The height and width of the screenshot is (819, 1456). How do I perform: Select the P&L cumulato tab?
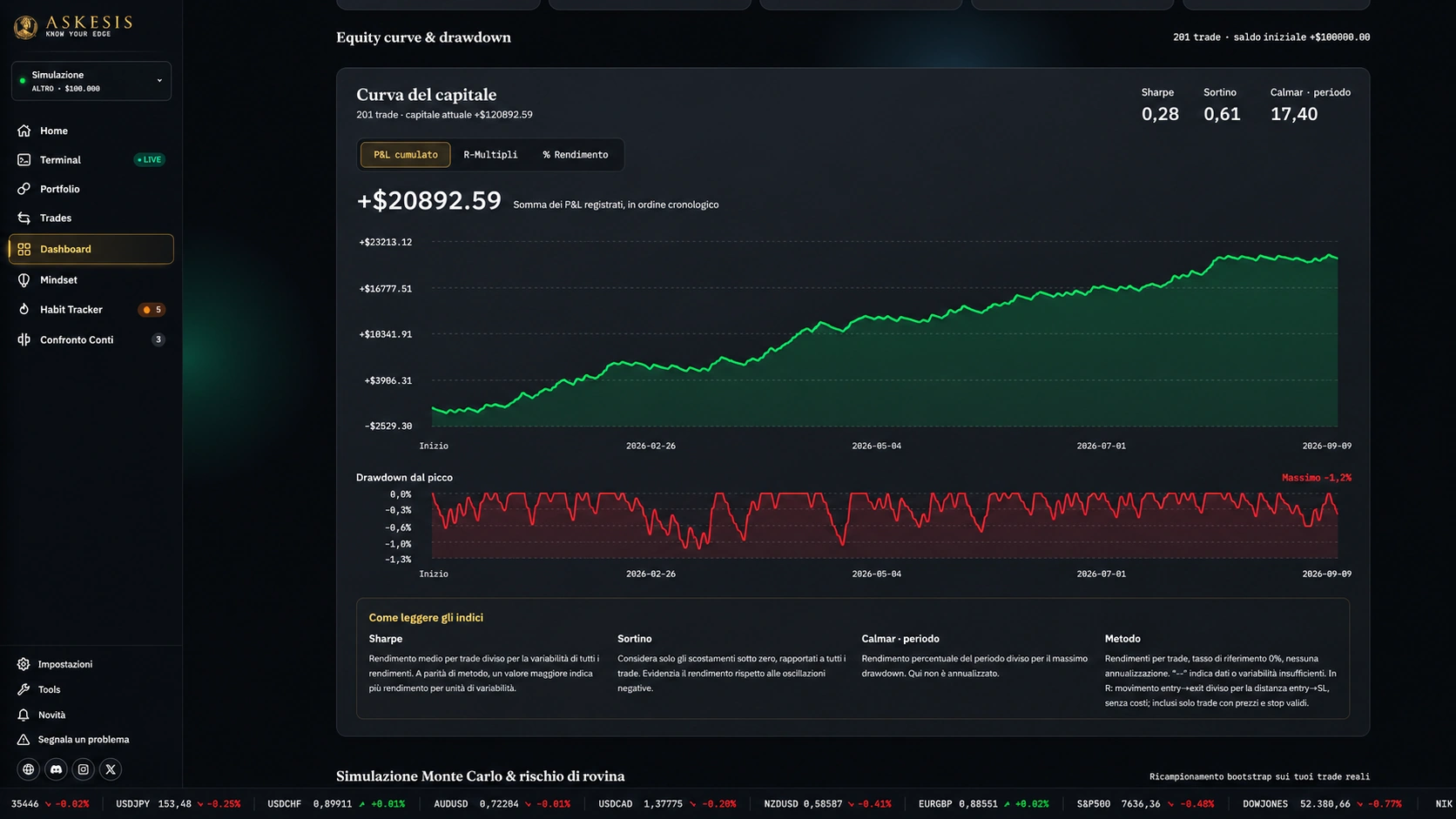[x=406, y=155]
